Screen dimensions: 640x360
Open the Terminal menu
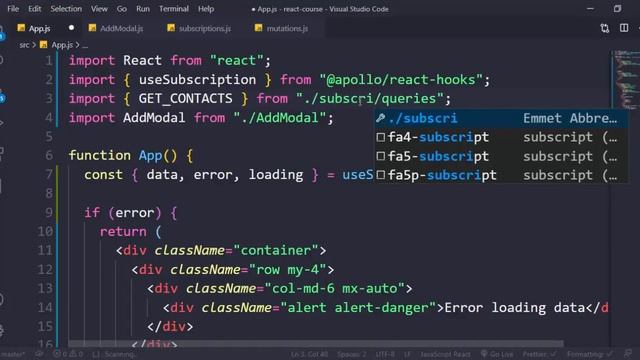(174, 9)
